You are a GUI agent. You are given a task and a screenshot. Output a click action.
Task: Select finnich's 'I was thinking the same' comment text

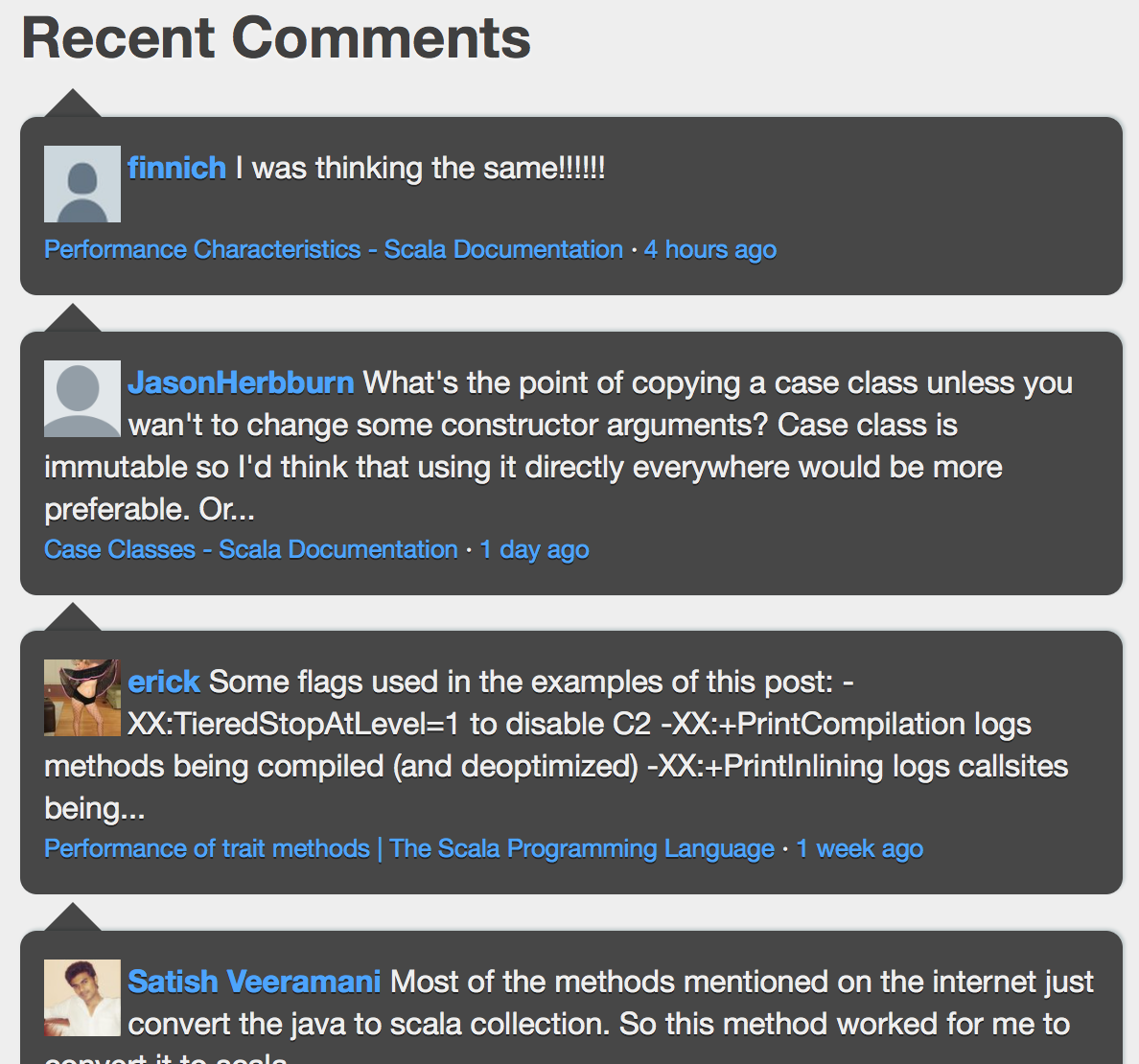tap(420, 169)
